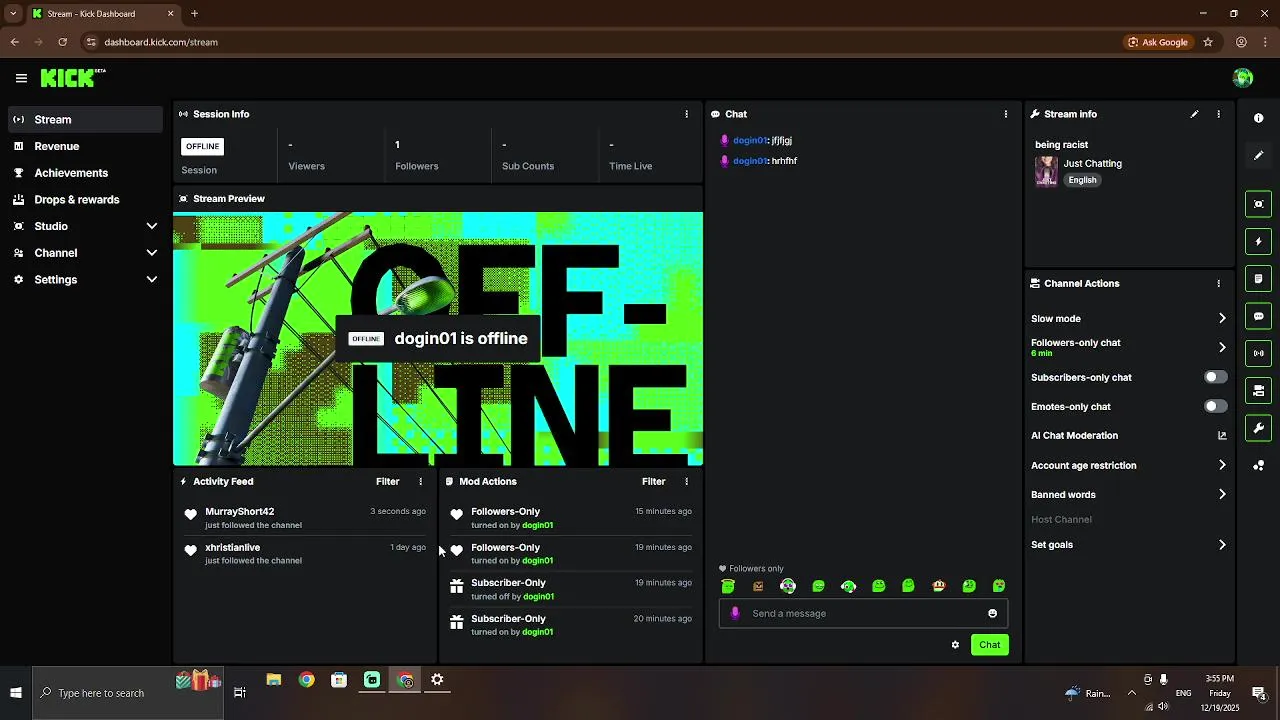Open a new browser tab
Screen dimensions: 1280x720
pyautogui.click(x=195, y=14)
